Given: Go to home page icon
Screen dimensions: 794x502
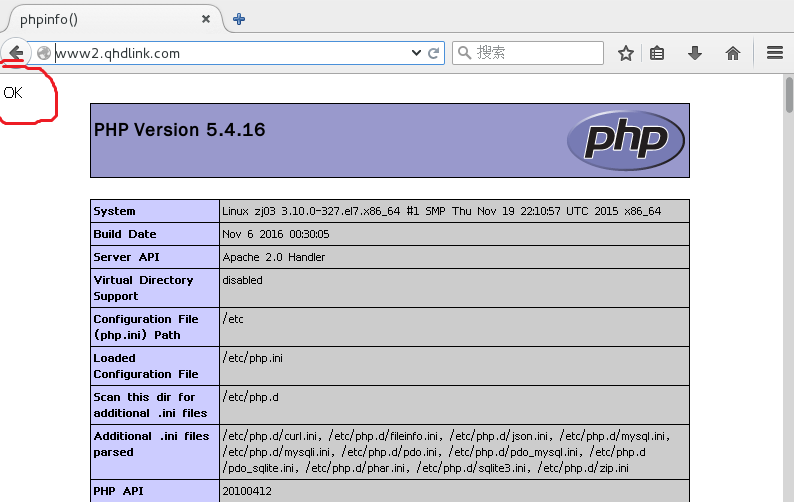Looking at the screenshot, I should point(733,53).
